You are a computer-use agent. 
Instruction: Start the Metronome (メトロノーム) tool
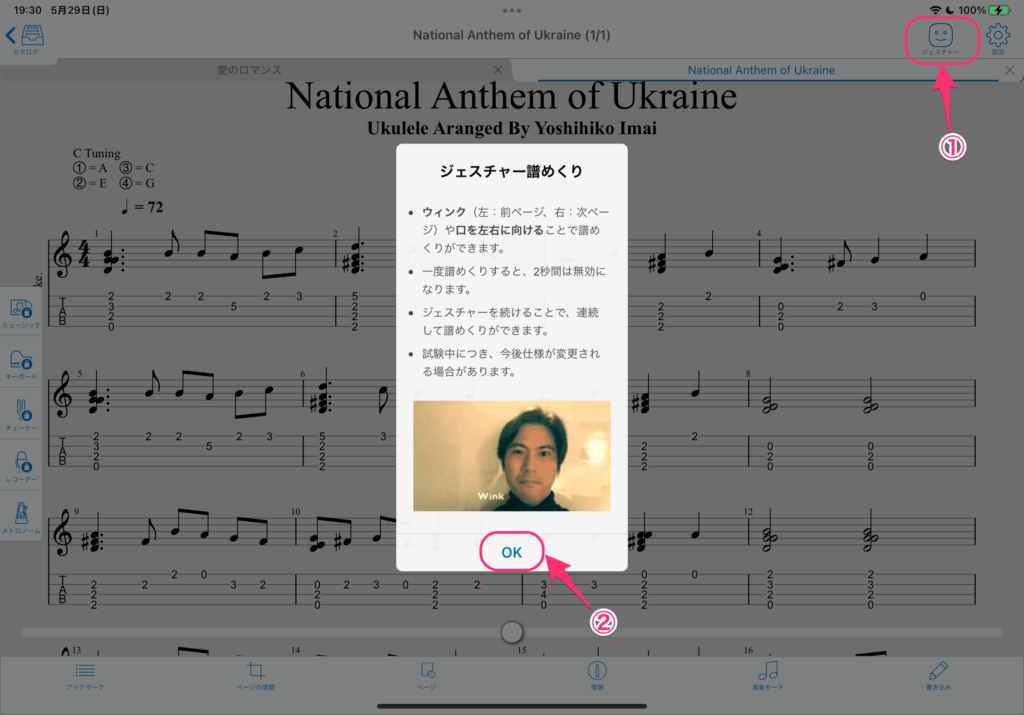(x=21, y=514)
